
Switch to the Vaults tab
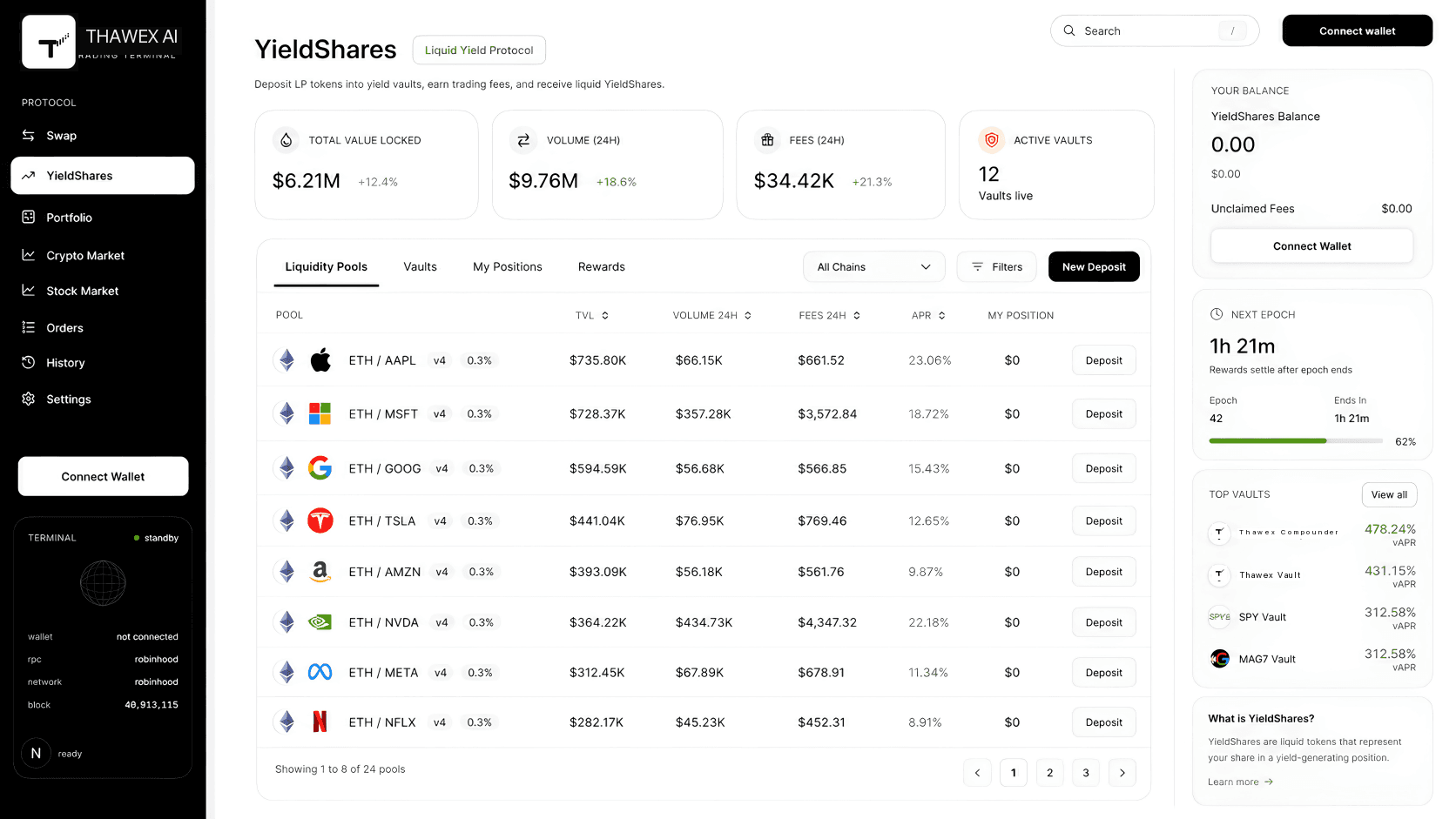coord(420,267)
